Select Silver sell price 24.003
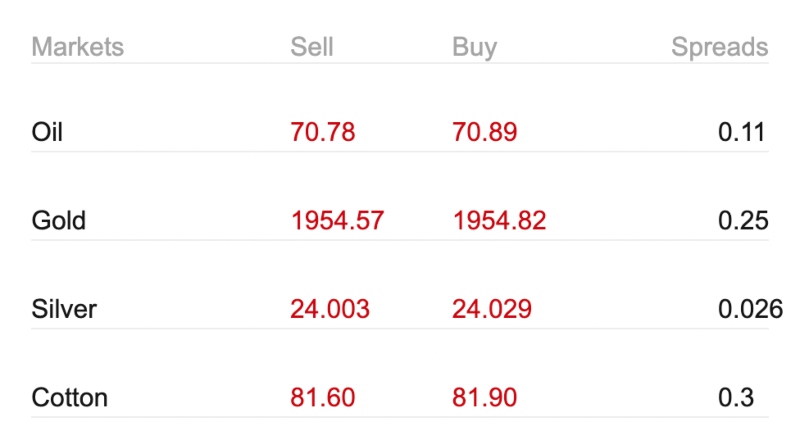 click(x=330, y=309)
